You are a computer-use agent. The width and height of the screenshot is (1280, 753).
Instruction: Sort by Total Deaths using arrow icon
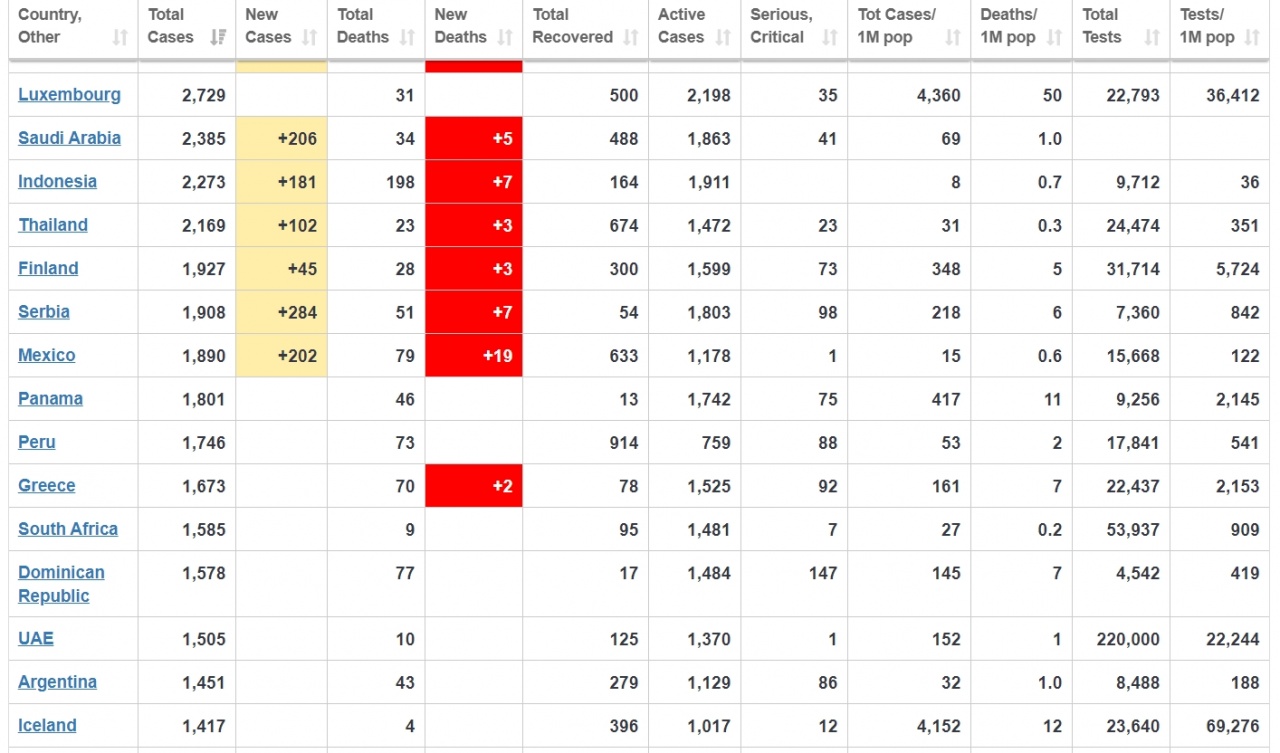407,38
